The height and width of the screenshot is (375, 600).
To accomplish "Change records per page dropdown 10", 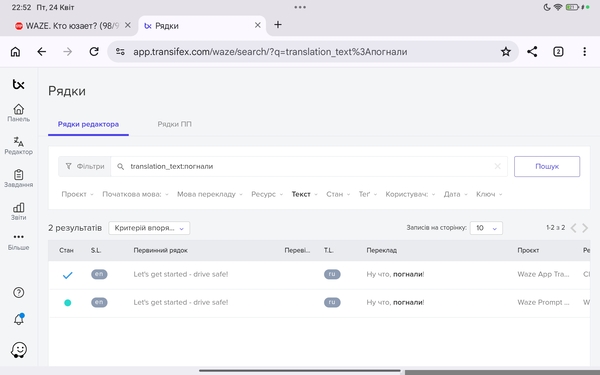I will (486, 228).
